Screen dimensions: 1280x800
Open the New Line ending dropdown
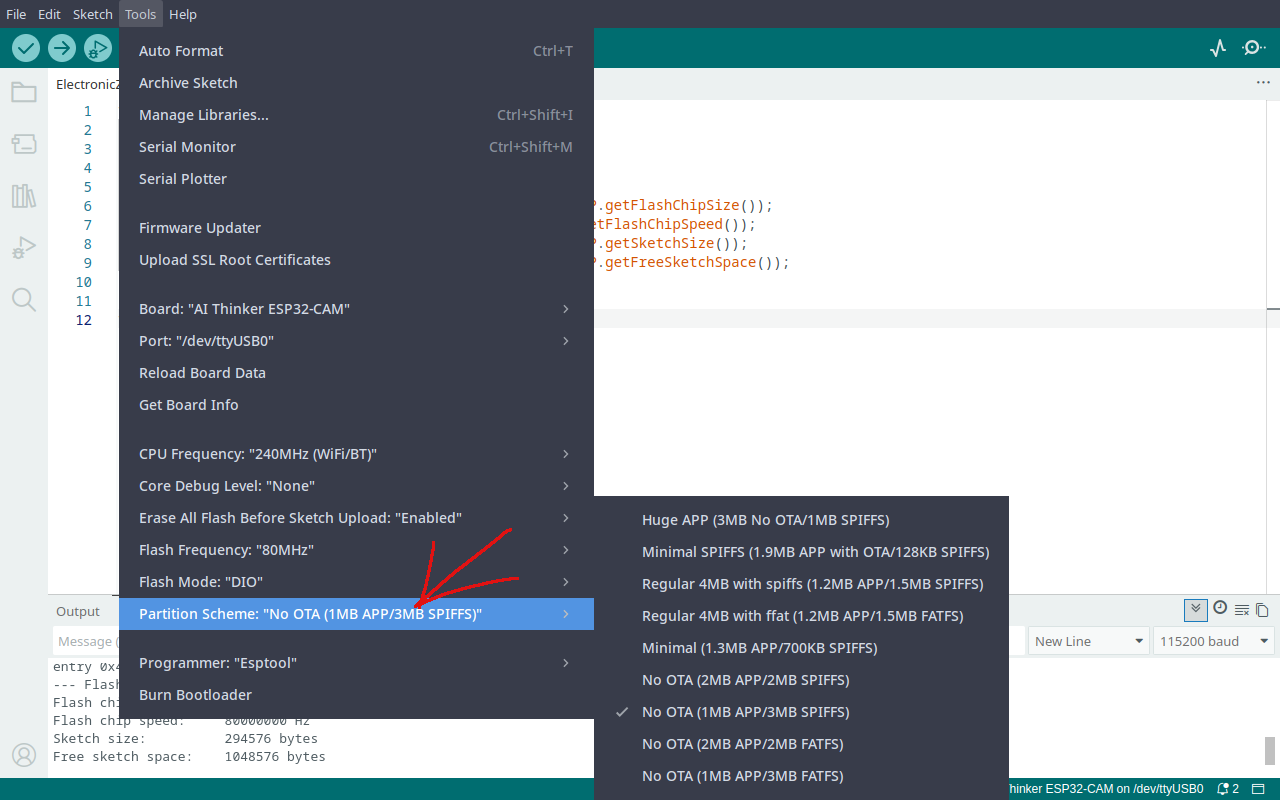(x=1088, y=641)
